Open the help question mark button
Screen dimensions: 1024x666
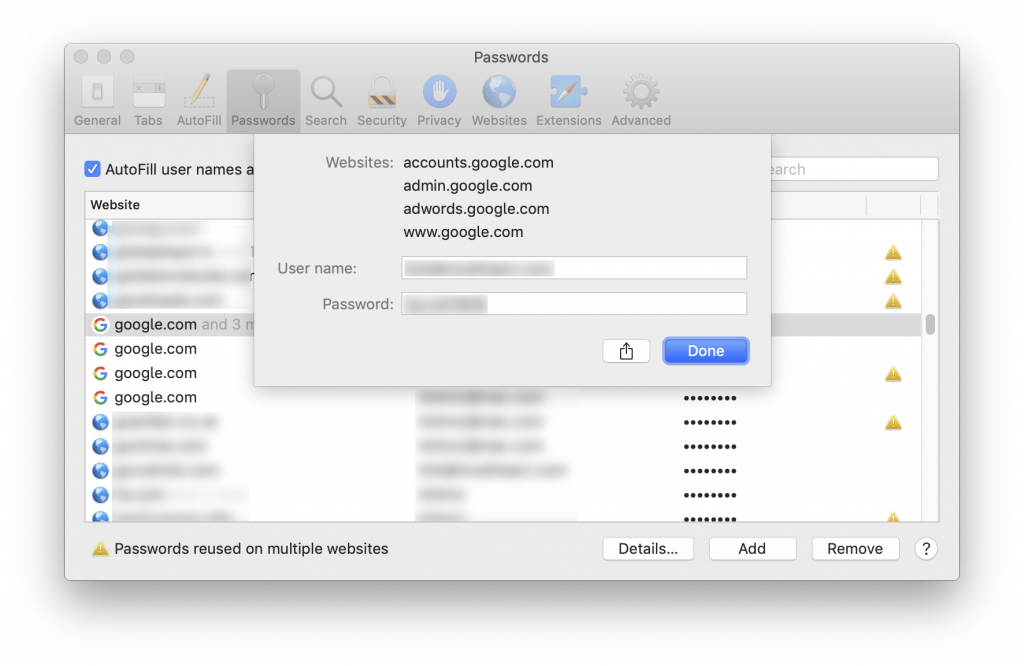tap(925, 548)
